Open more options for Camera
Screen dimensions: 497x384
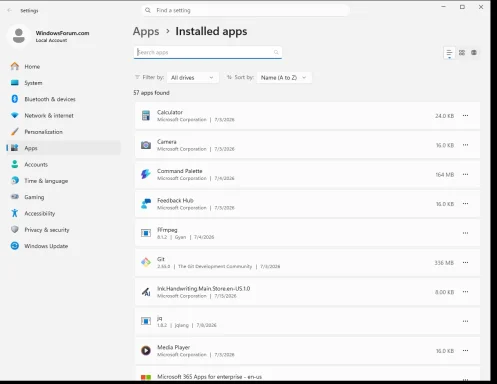point(465,145)
